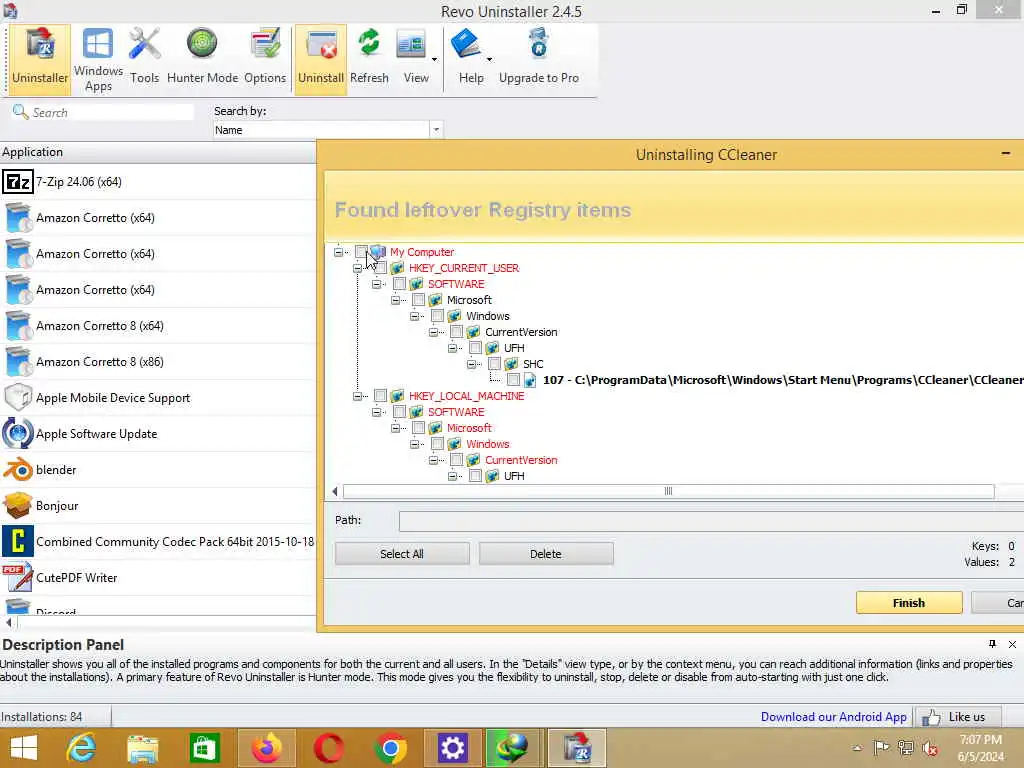Select the Apple Mobile Device Support icon

[18, 397]
